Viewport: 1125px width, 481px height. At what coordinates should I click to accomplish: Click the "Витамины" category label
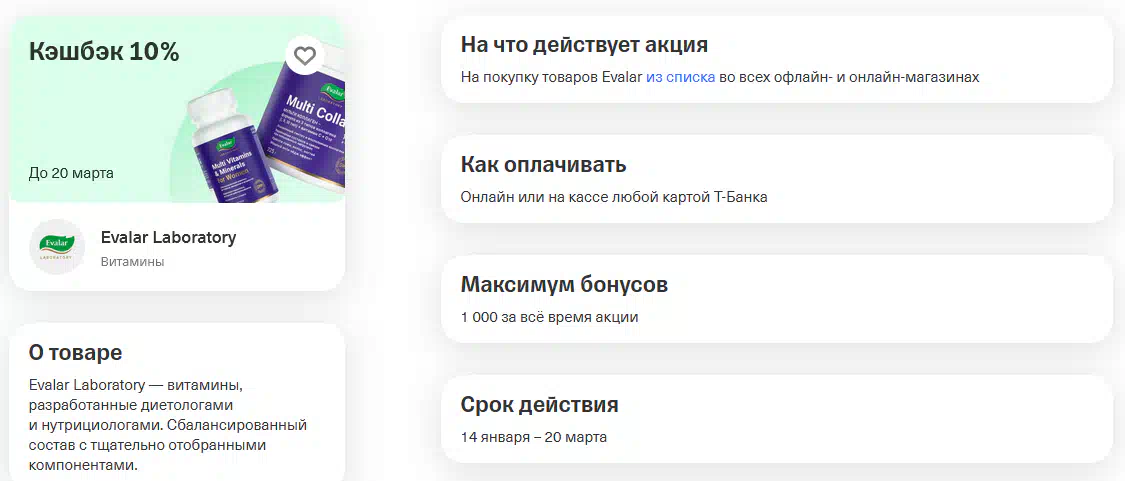coord(133,261)
